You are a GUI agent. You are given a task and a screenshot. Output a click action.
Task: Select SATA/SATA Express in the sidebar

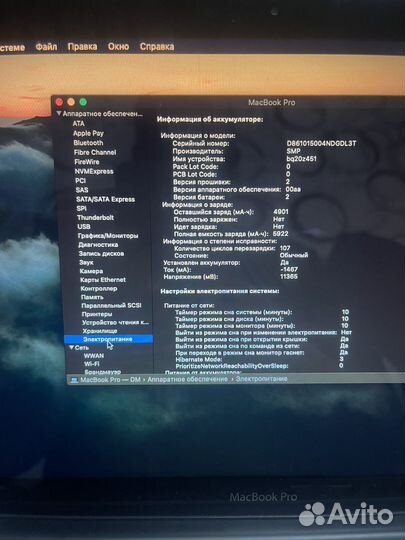(x=105, y=199)
